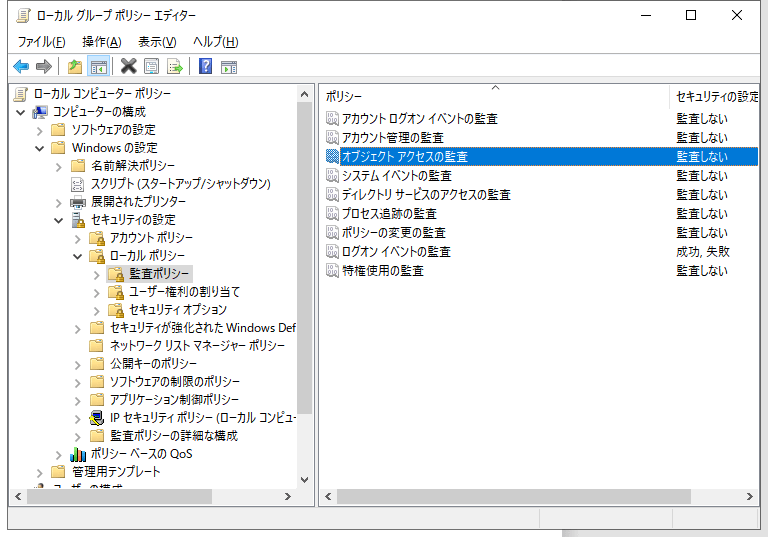Screen dimensions: 768x537
Task: Expand the 管理用テンプレート tree node
Action: coord(40,472)
